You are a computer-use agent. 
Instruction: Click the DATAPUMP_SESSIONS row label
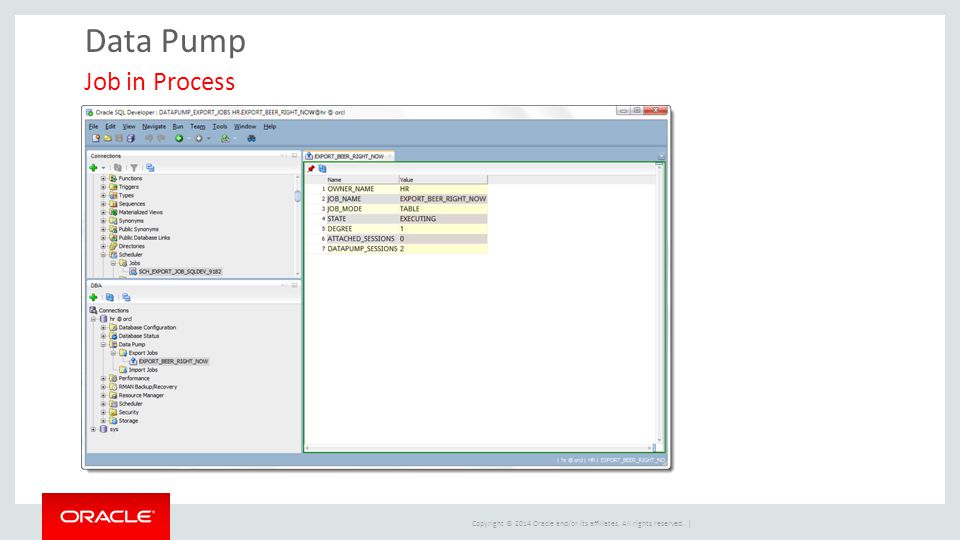[x=362, y=249]
